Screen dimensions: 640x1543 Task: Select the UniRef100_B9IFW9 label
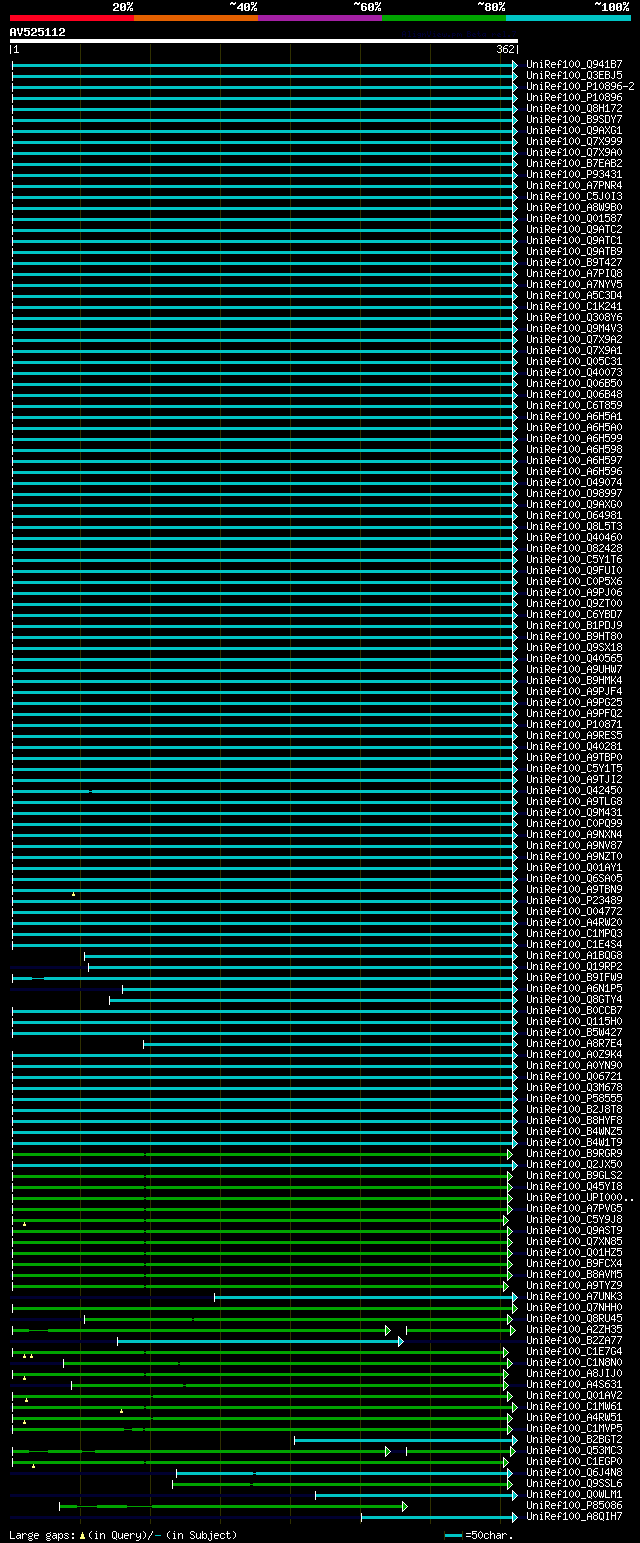[574, 978]
